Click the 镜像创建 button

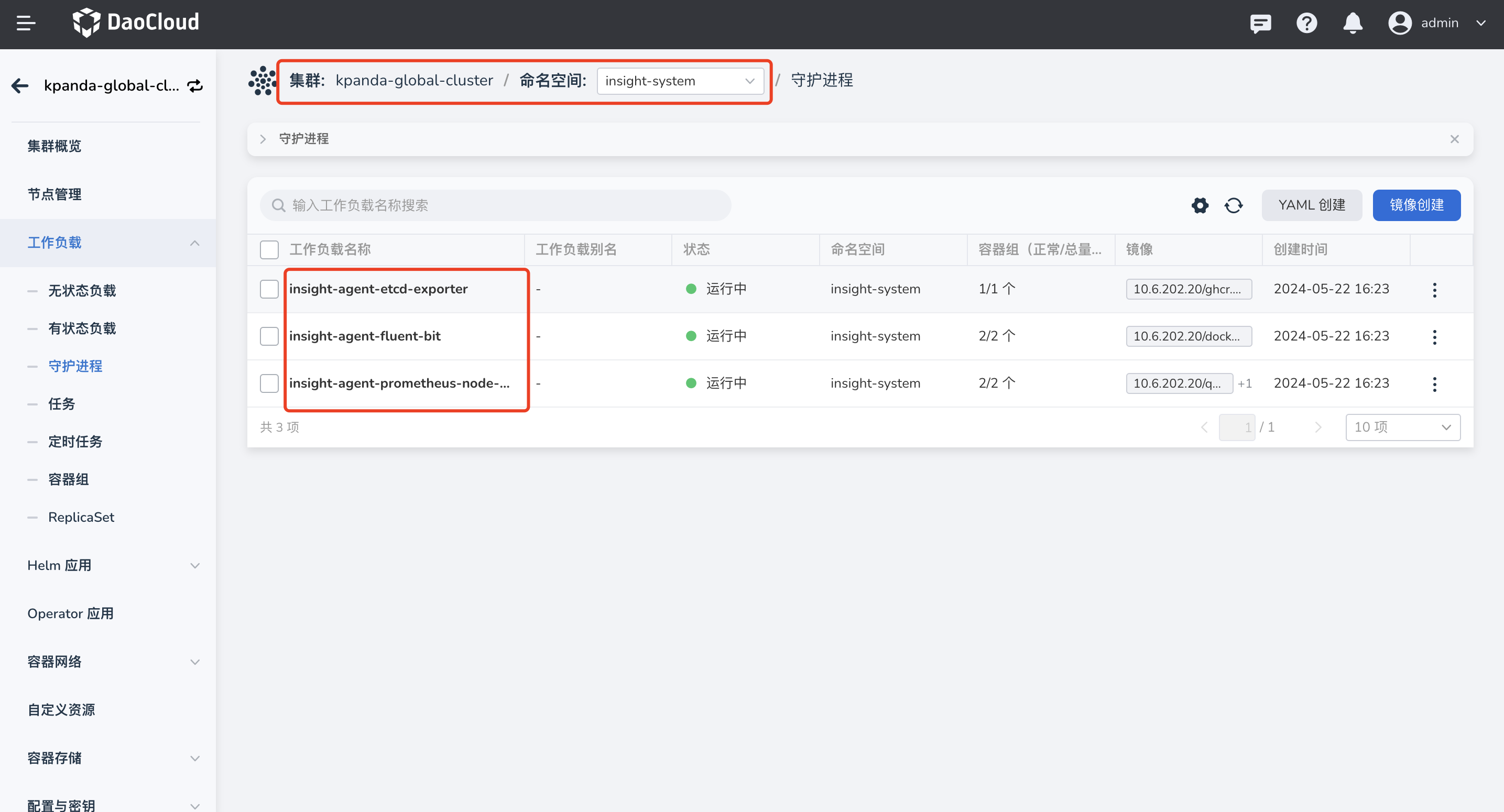coord(1416,205)
